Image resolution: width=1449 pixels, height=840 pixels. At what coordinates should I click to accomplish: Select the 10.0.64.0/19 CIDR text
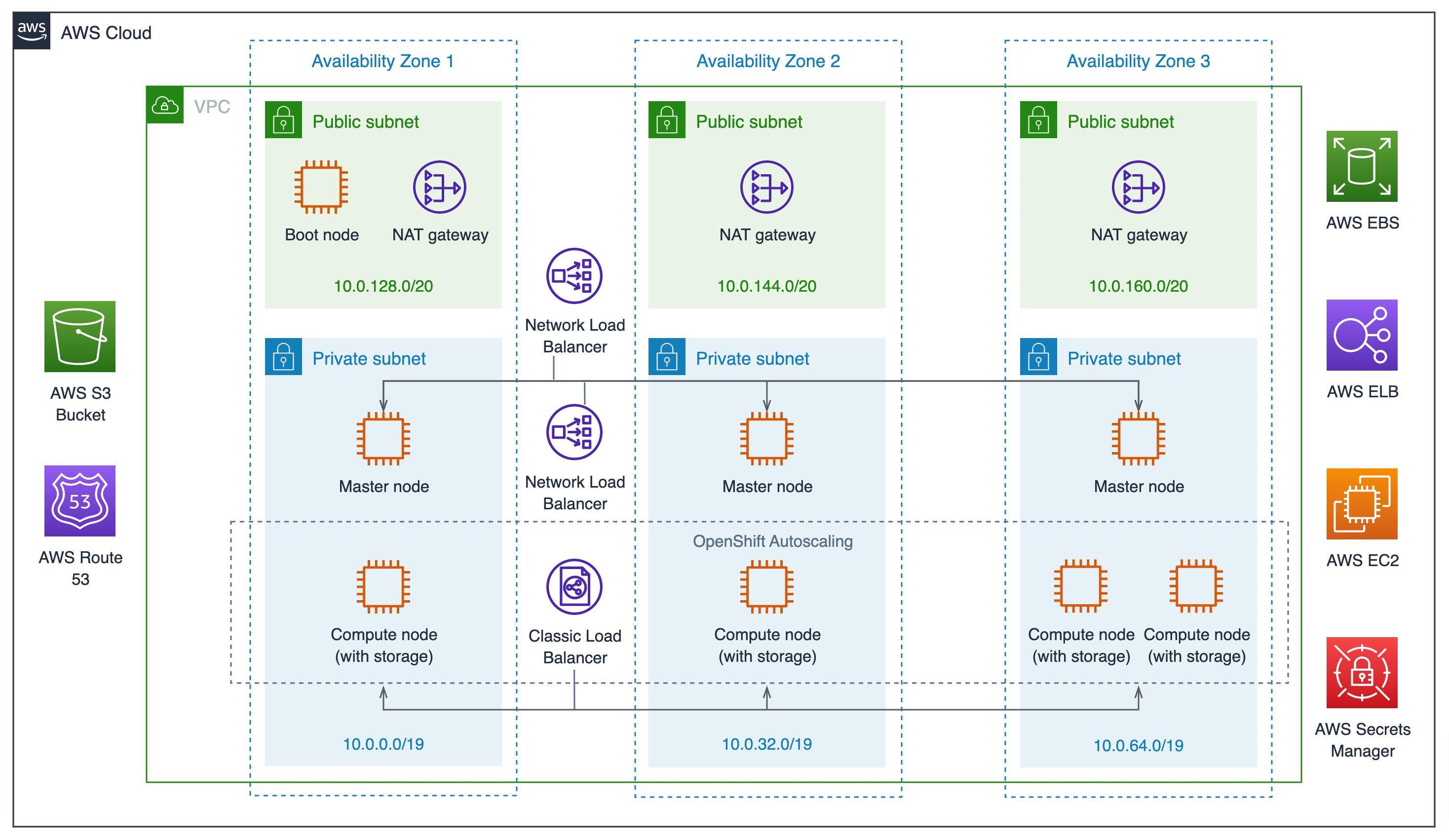pos(1139,746)
